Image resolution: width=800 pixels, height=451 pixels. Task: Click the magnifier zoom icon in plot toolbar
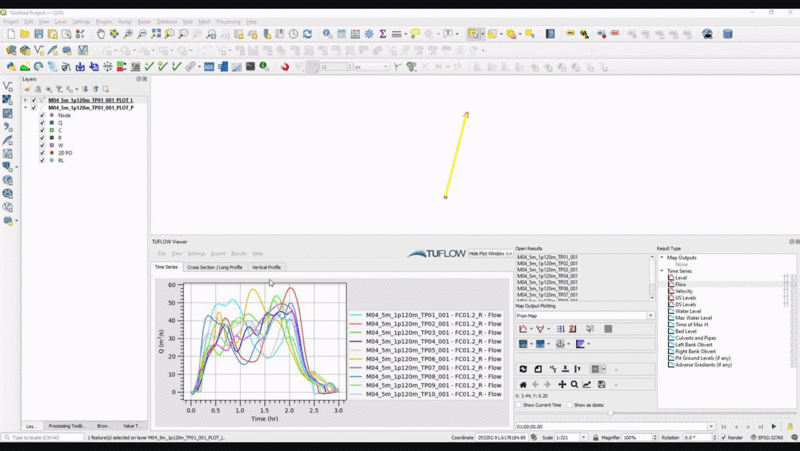pyautogui.click(x=574, y=384)
